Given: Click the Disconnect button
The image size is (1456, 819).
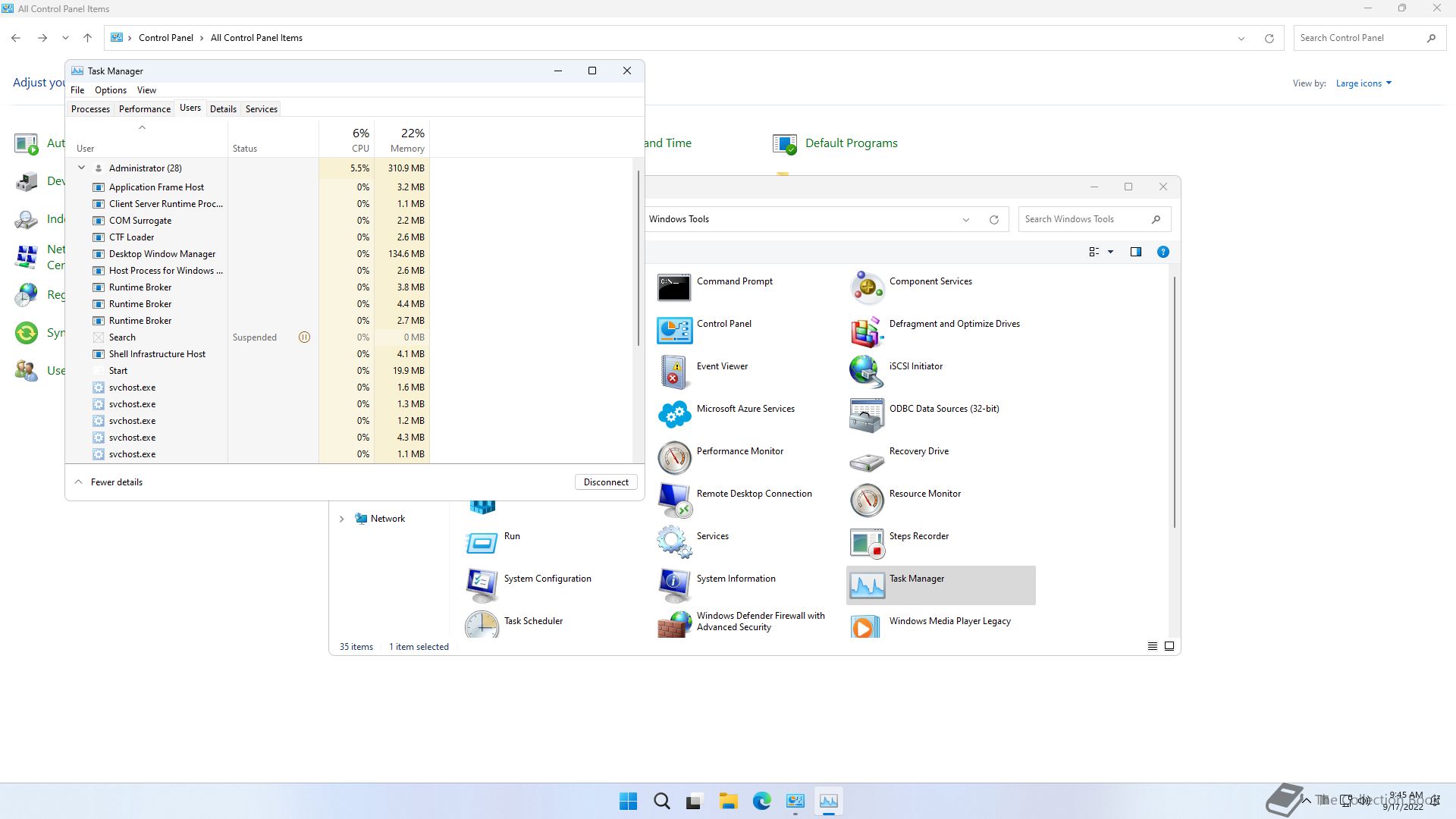Looking at the screenshot, I should (606, 482).
